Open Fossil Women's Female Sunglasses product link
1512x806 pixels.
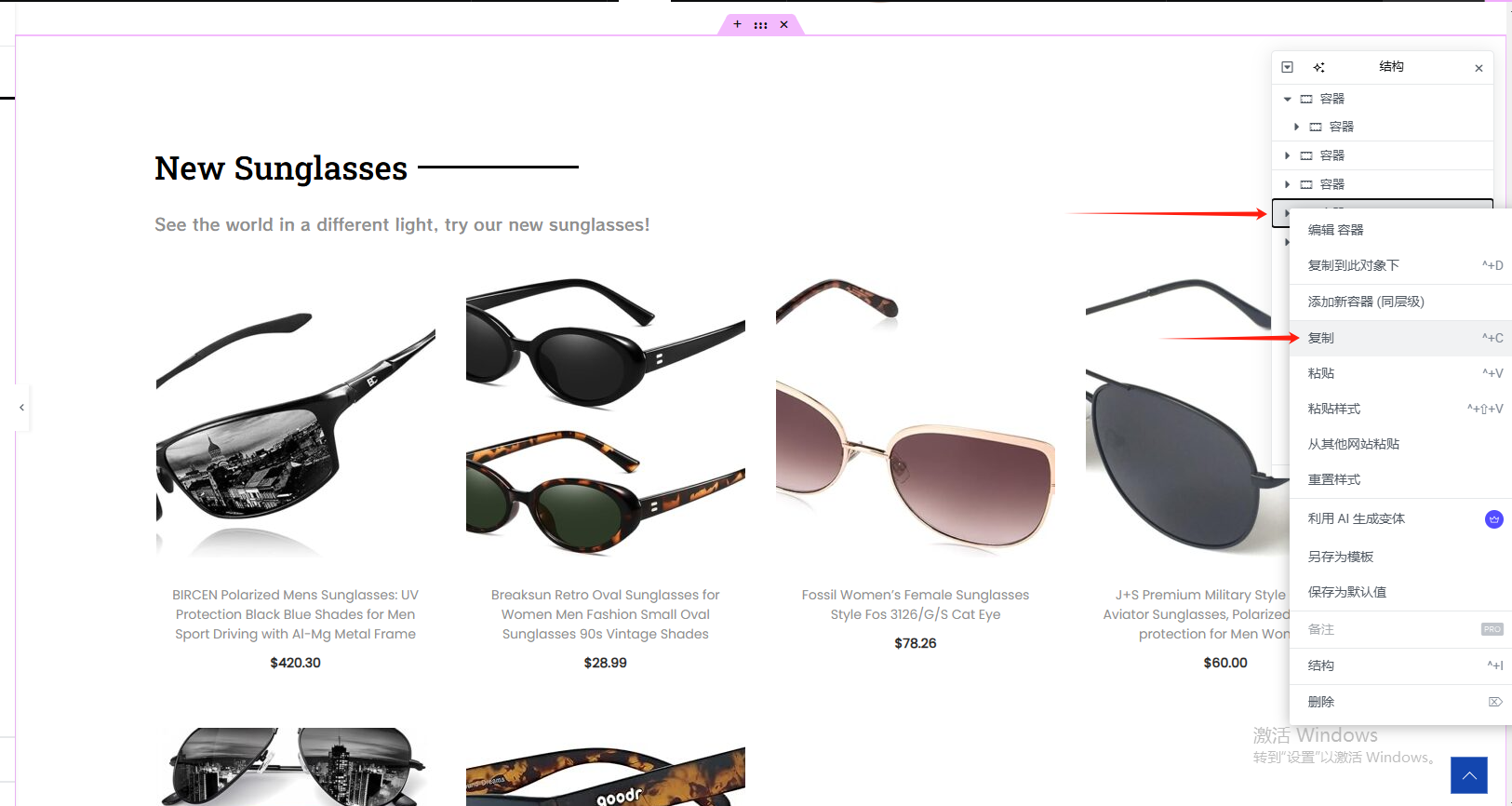coord(916,605)
